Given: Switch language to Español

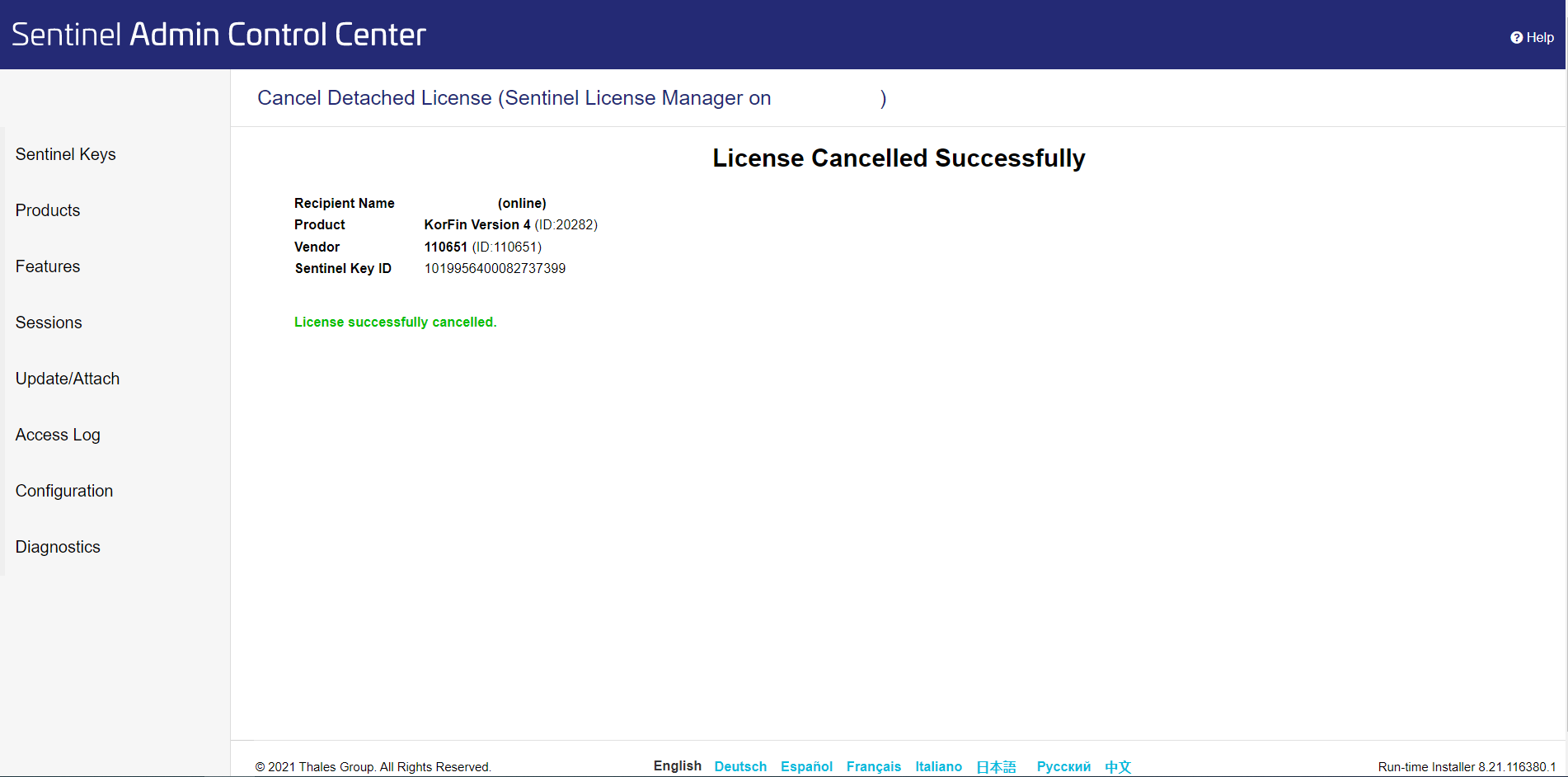Looking at the screenshot, I should tap(806, 766).
